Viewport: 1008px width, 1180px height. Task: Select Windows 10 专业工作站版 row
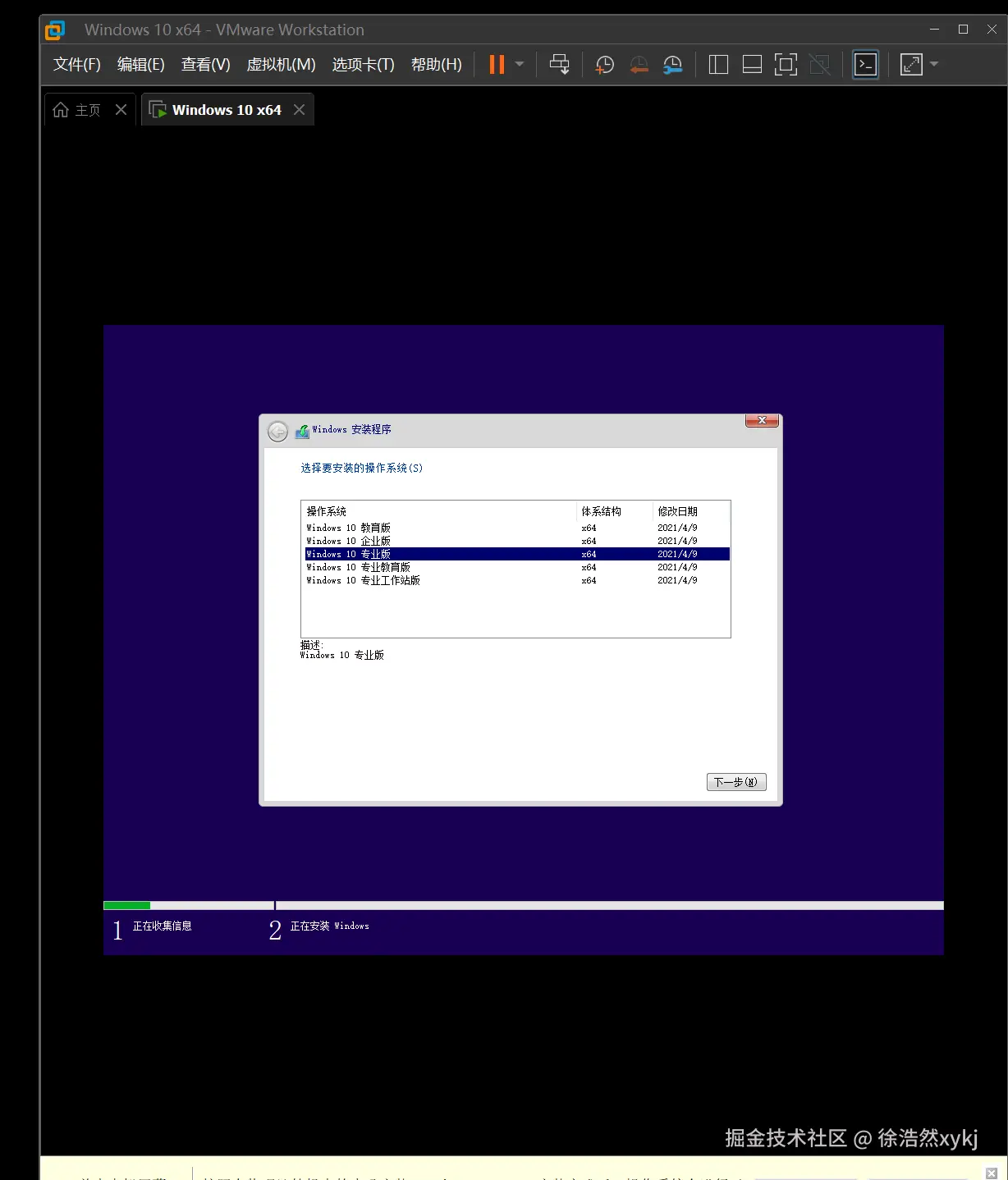[x=517, y=580]
